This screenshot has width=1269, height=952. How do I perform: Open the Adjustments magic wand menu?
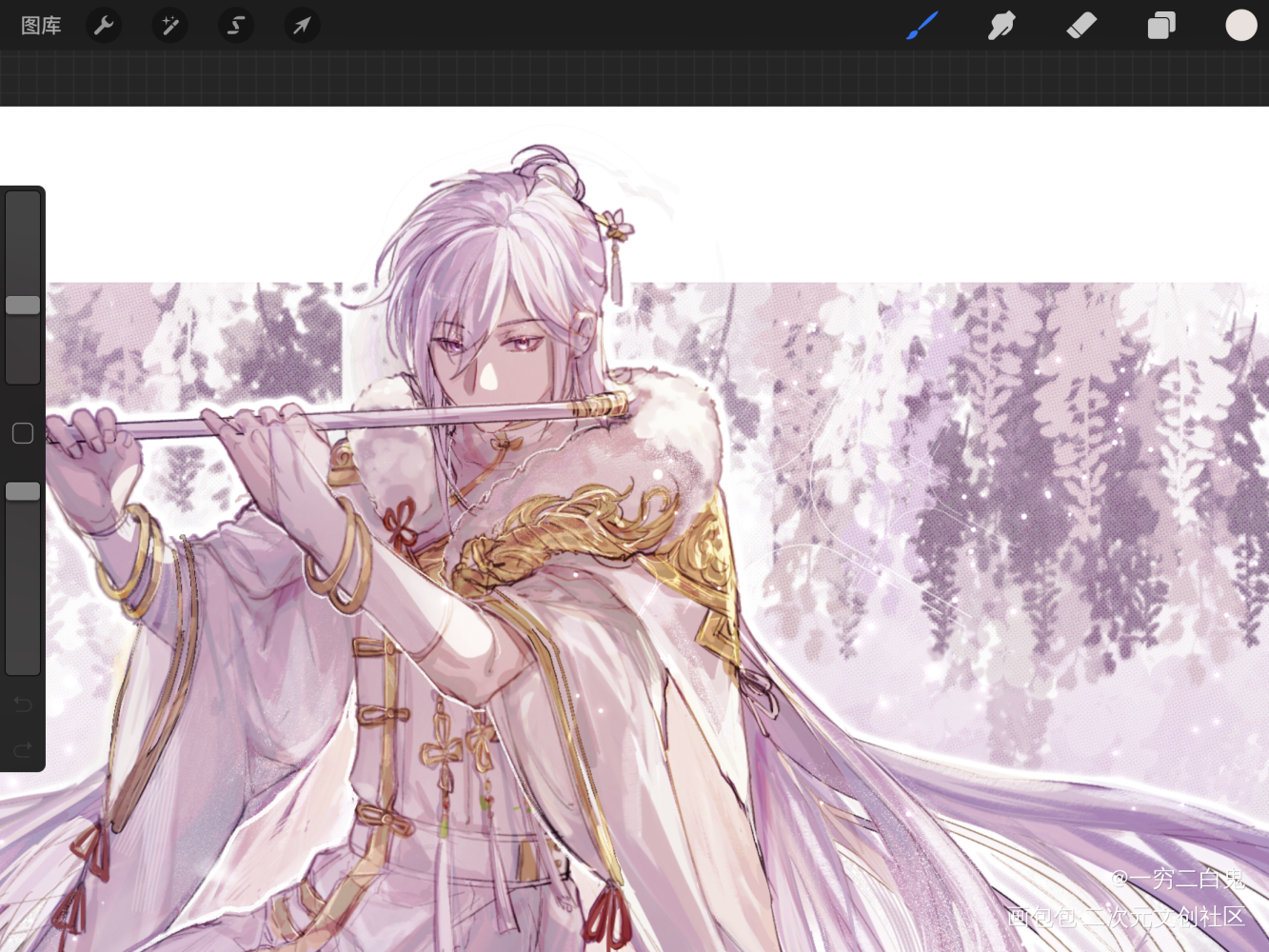pyautogui.click(x=170, y=26)
